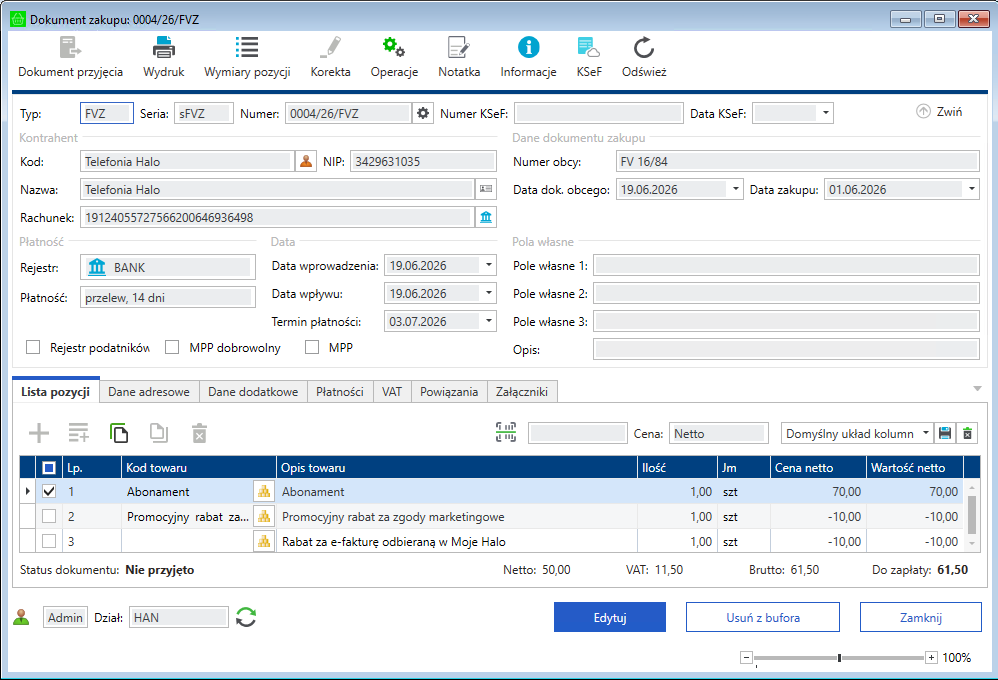Click the green copy-position icon
Image resolution: width=998 pixels, height=680 pixels.
tap(119, 433)
